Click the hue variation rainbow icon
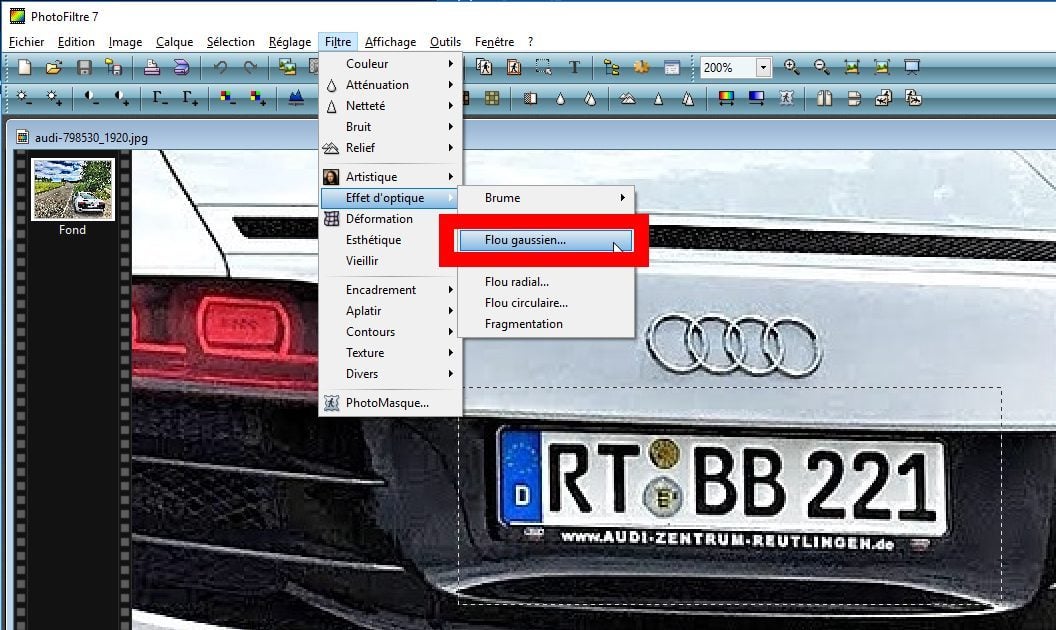 (x=726, y=98)
